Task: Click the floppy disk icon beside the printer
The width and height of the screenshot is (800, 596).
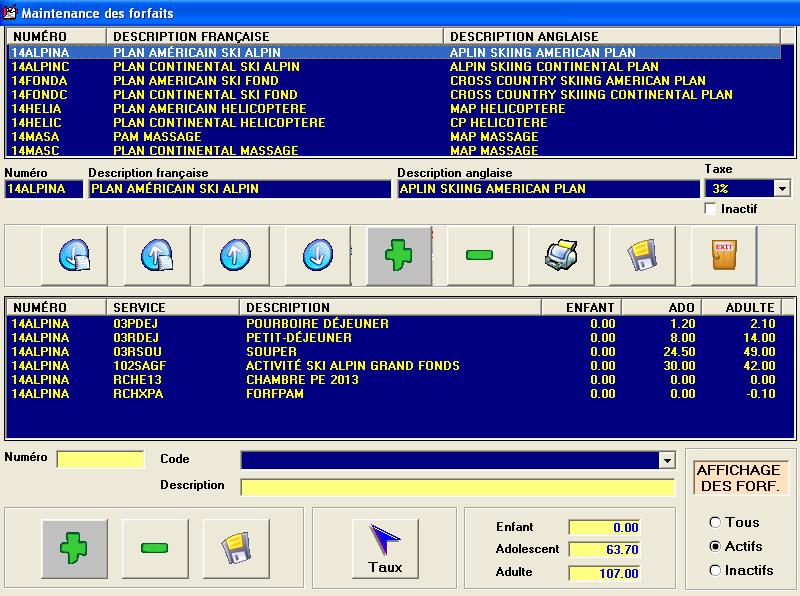Action: 641,255
